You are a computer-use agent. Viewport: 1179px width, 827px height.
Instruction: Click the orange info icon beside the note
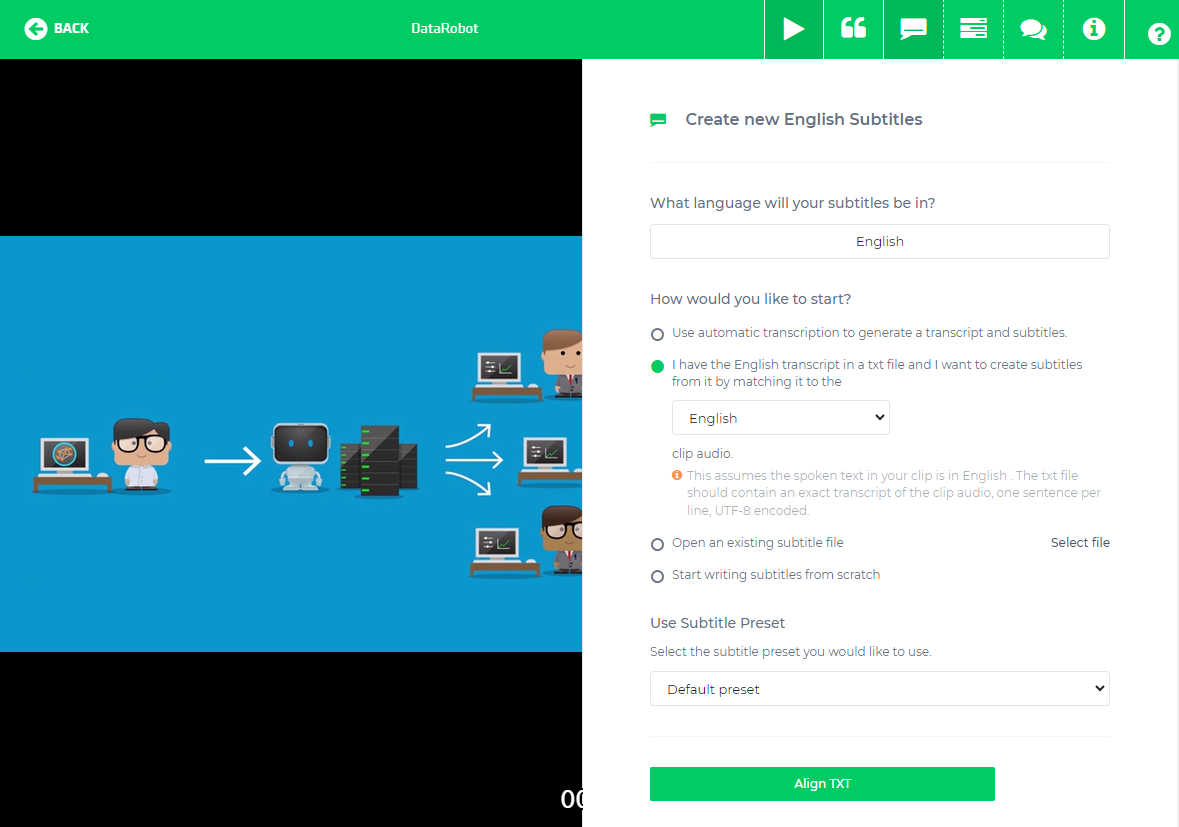tap(677, 475)
